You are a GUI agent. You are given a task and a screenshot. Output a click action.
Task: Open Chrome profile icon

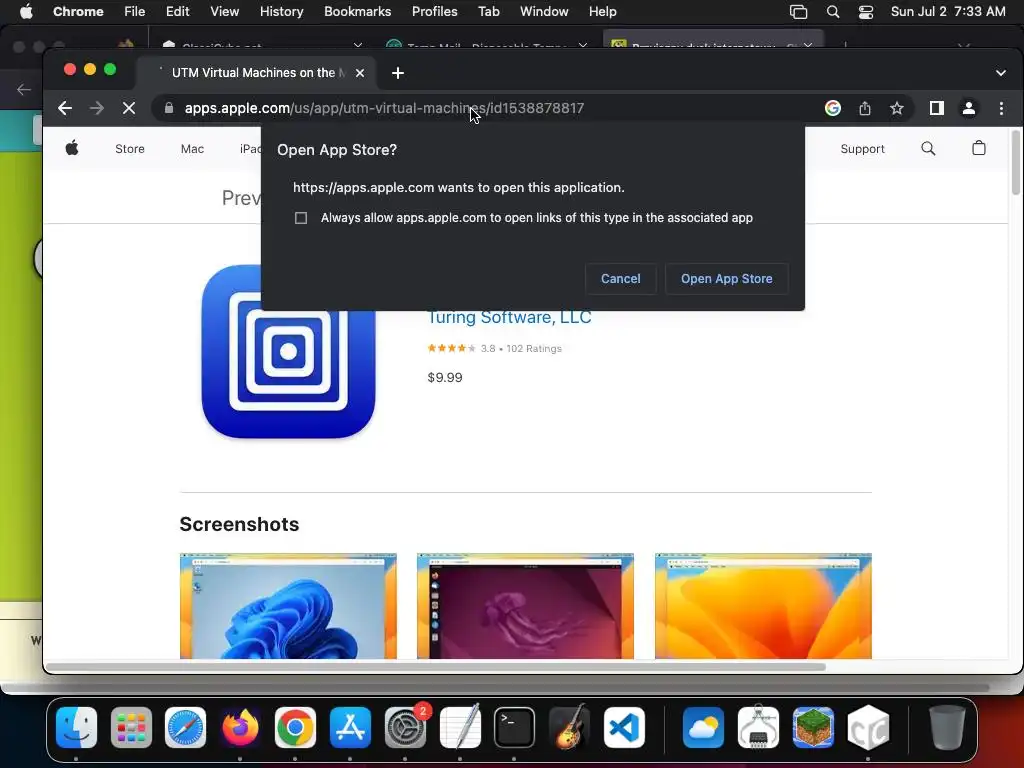click(968, 108)
